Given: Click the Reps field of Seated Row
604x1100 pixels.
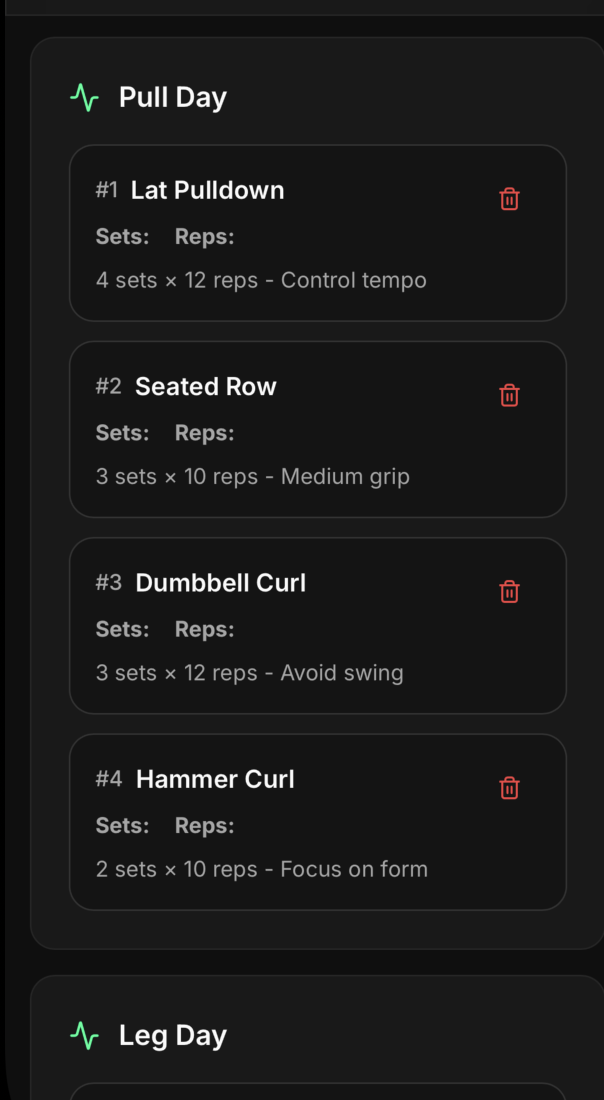Looking at the screenshot, I should [x=204, y=433].
